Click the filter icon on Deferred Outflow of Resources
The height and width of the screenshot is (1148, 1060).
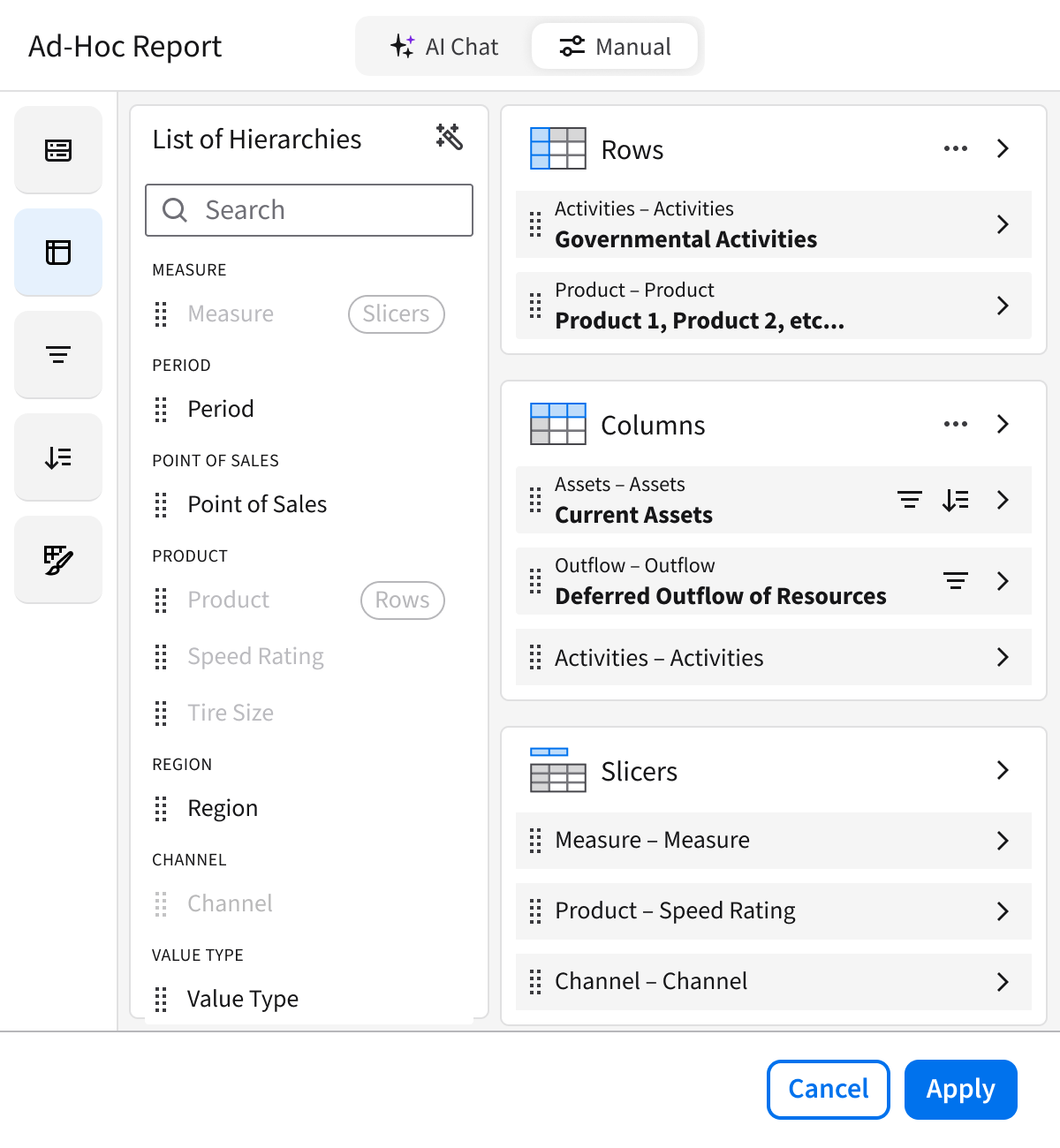tap(956, 581)
